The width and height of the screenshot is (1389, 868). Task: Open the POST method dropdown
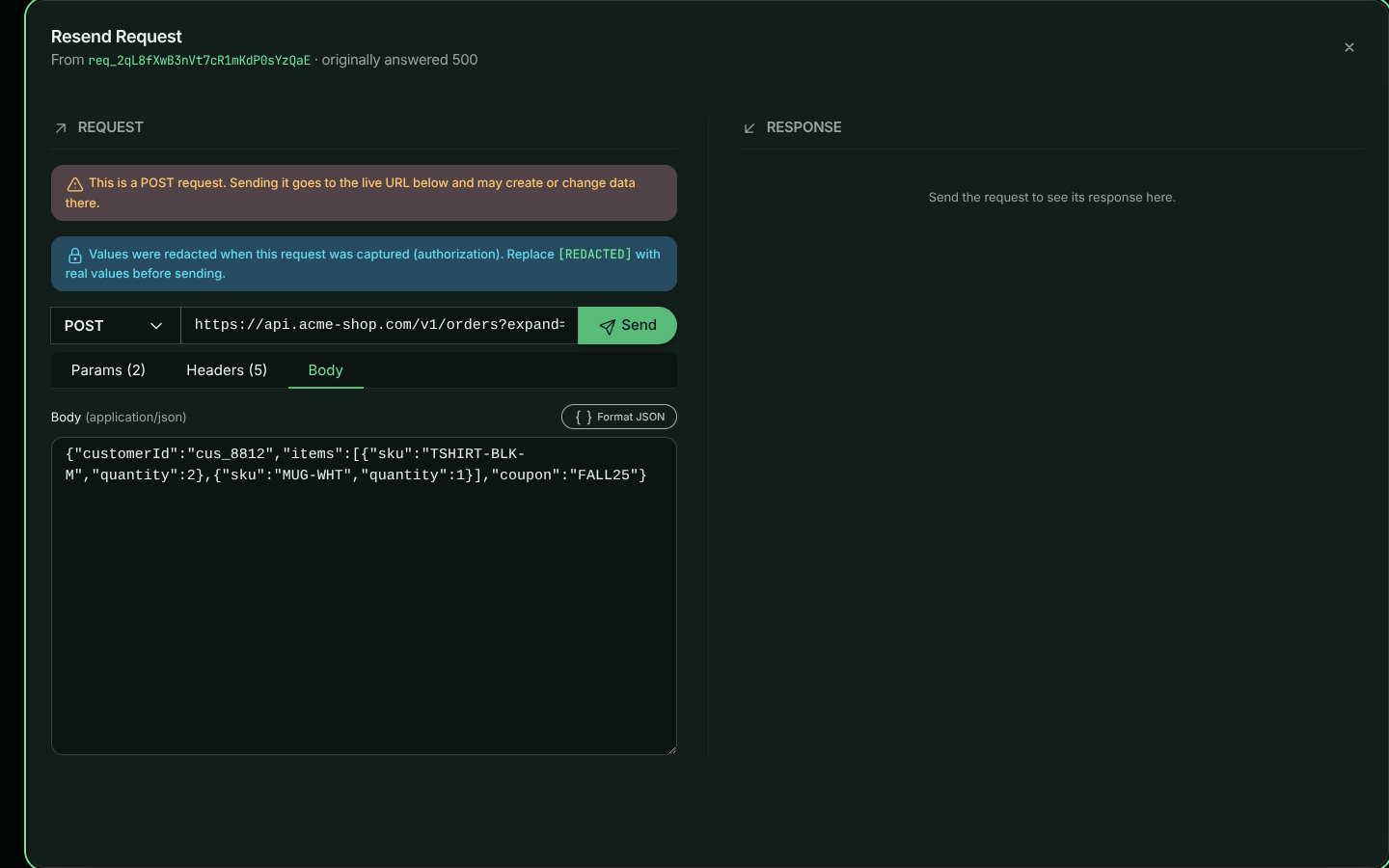tap(116, 326)
